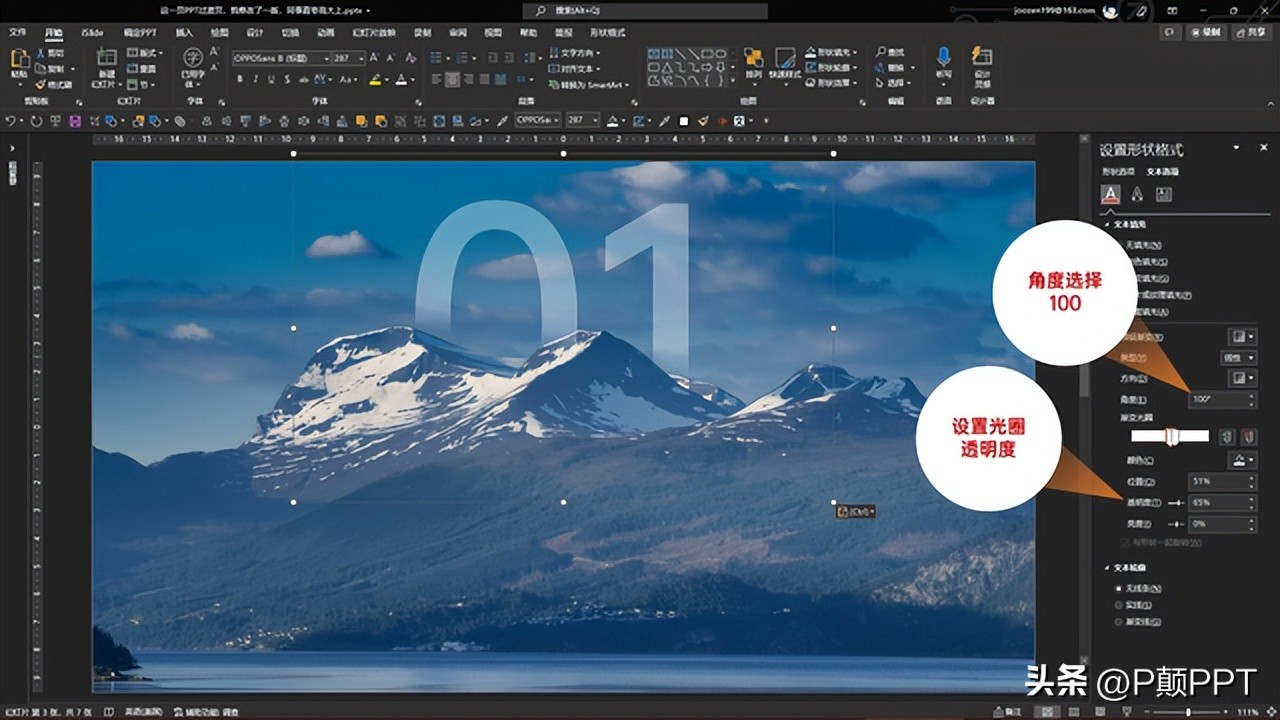Viewport: 1280px width, 720px height.
Task: Click the Find magnifier icon in the editing group
Action: (881, 52)
